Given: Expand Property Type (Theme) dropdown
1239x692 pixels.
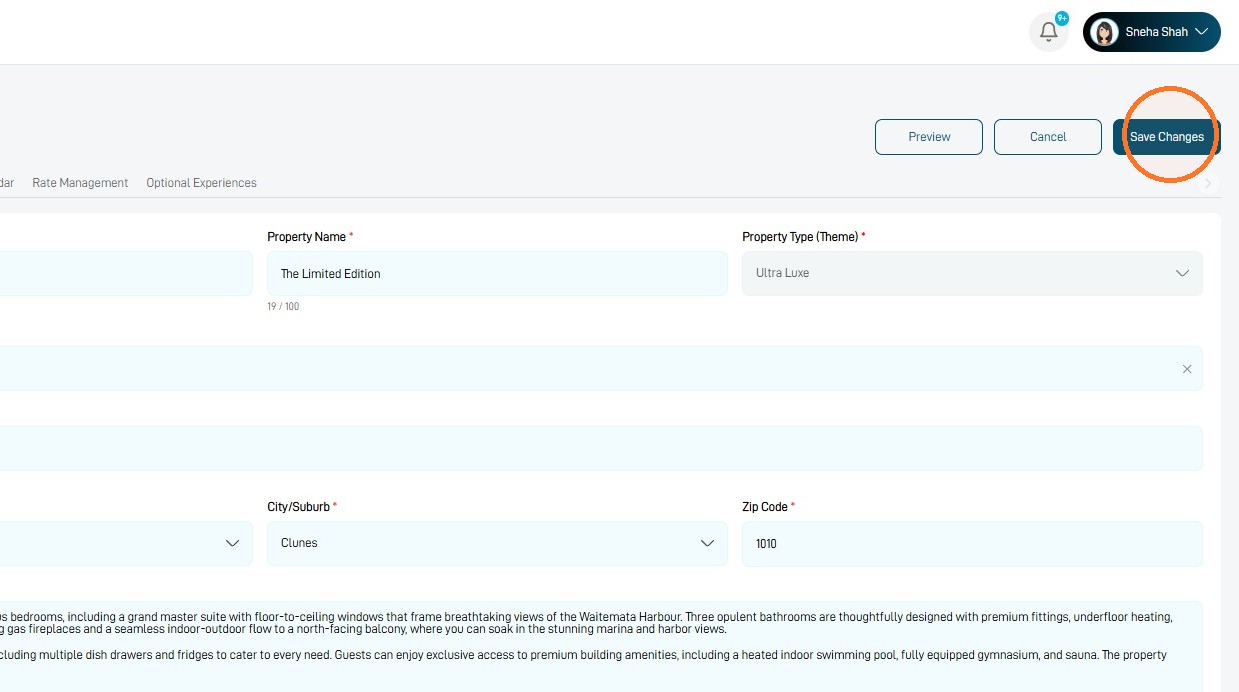Looking at the screenshot, I should (972, 273).
